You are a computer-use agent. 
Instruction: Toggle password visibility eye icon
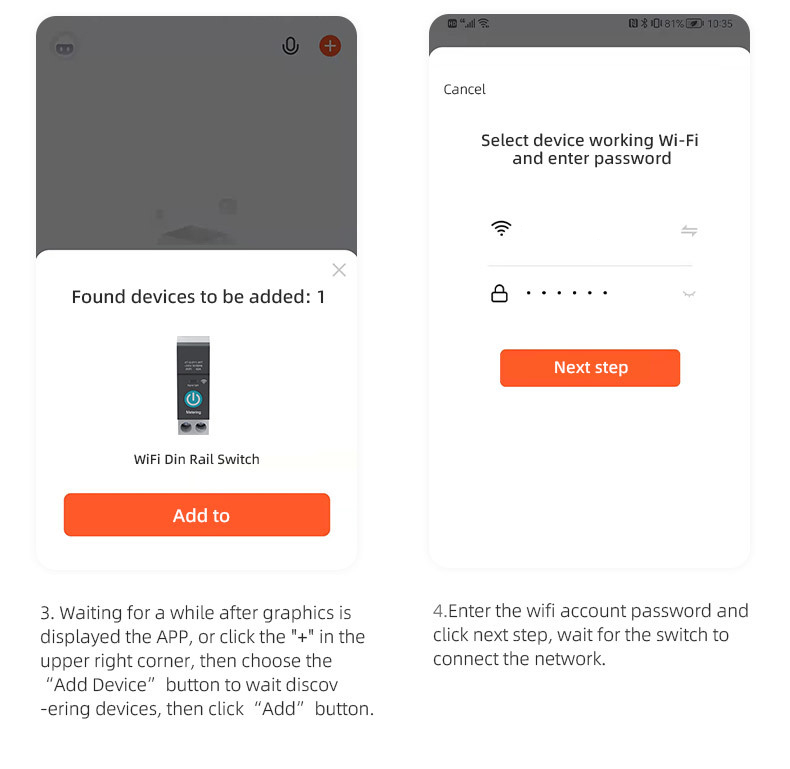[689, 294]
